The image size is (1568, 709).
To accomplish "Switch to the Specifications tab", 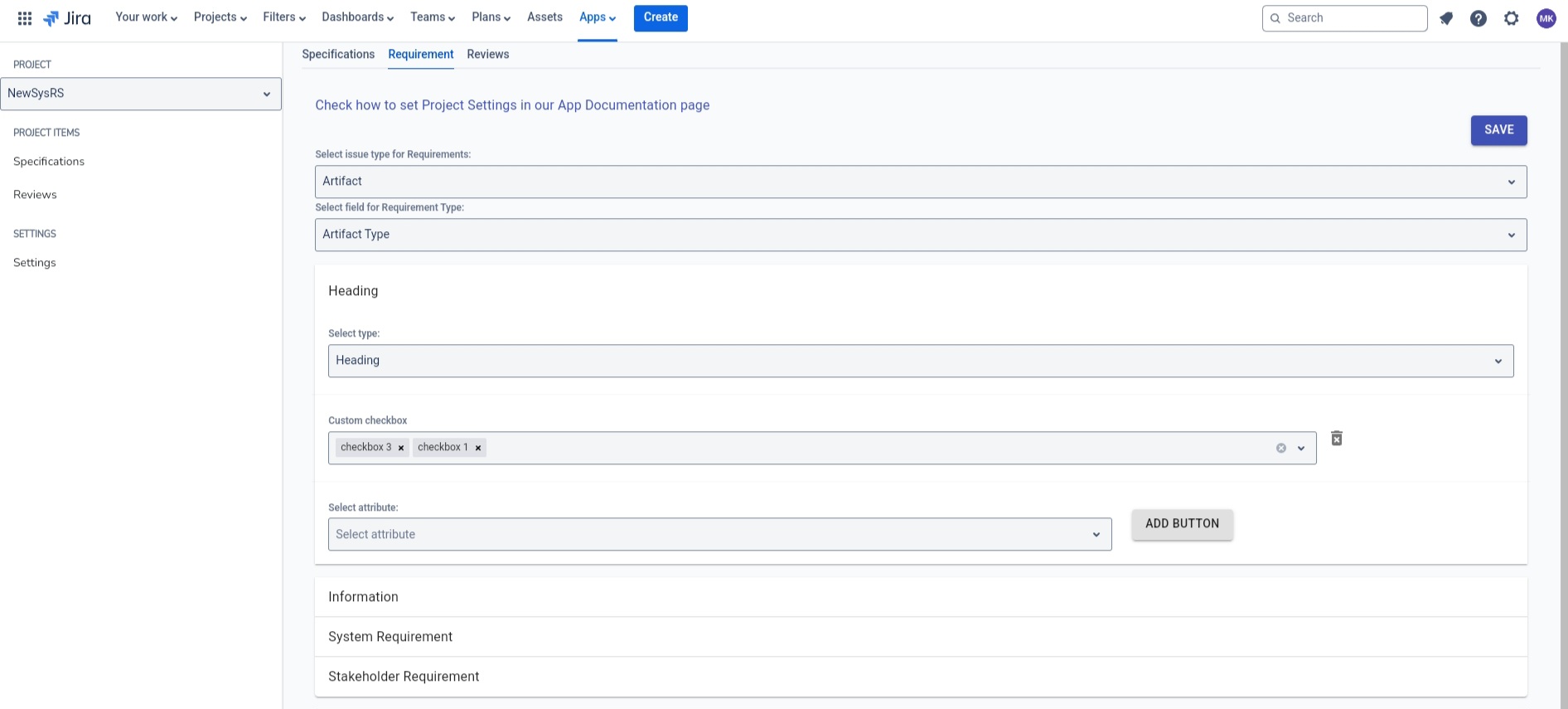I will 338,55.
